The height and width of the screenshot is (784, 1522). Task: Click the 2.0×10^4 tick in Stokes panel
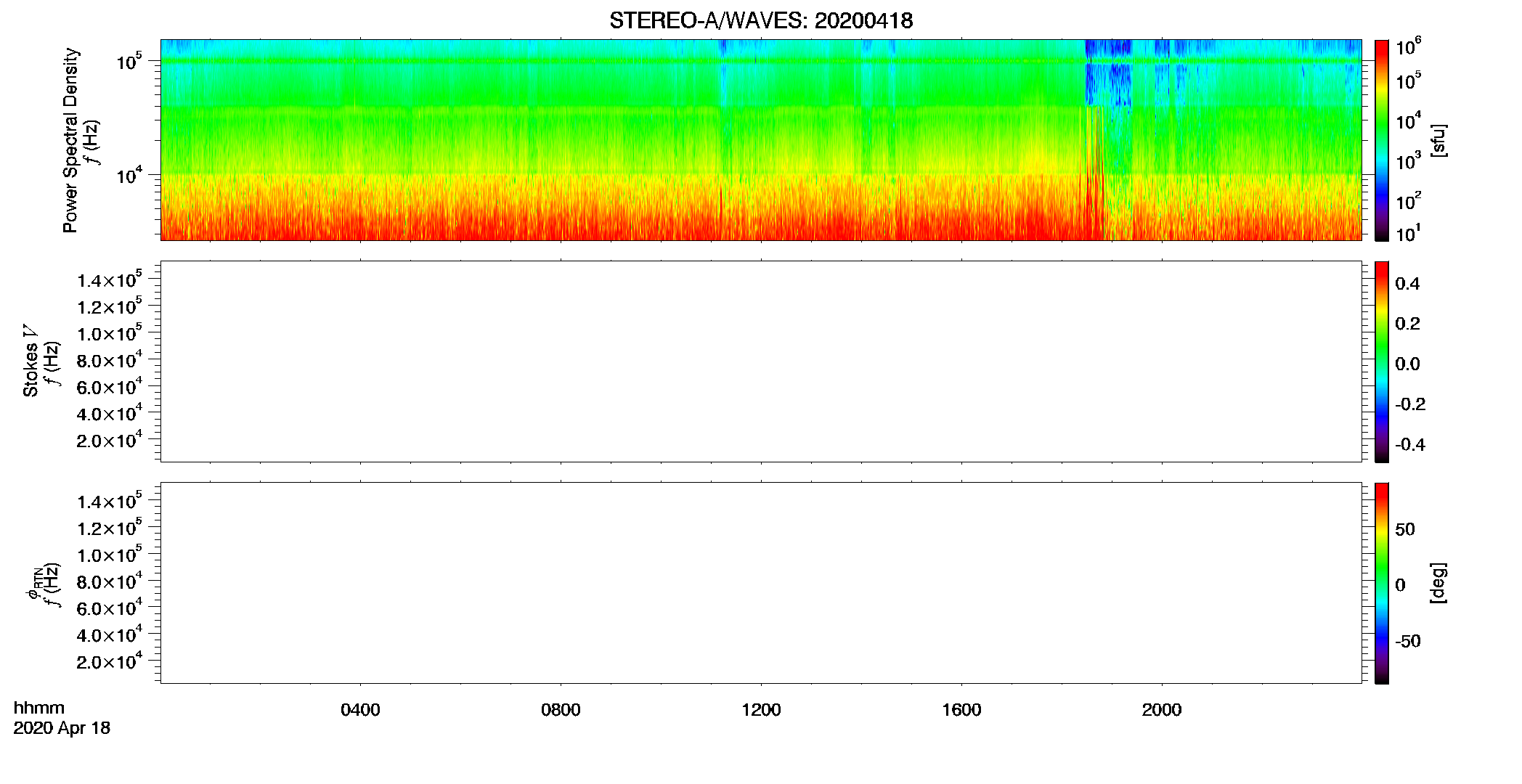110,440
